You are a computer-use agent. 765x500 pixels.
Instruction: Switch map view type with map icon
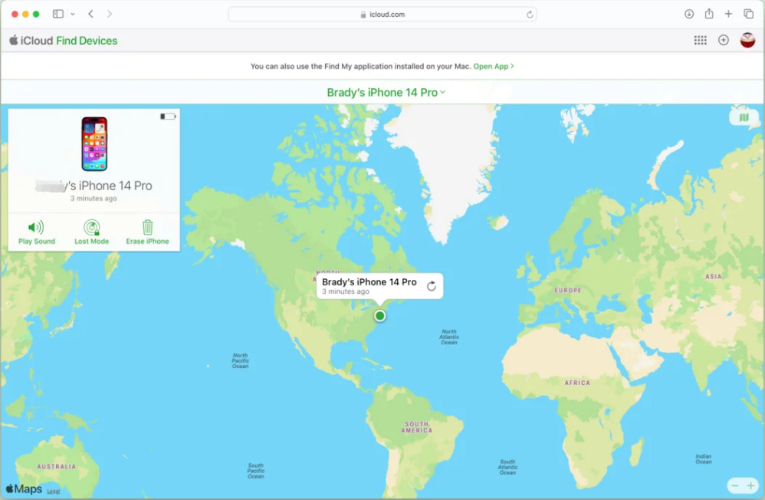click(743, 117)
